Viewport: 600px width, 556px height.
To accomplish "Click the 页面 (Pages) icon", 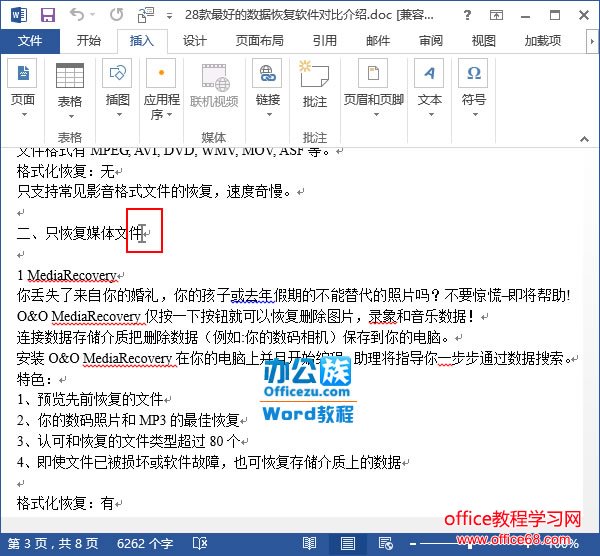I will tap(23, 73).
